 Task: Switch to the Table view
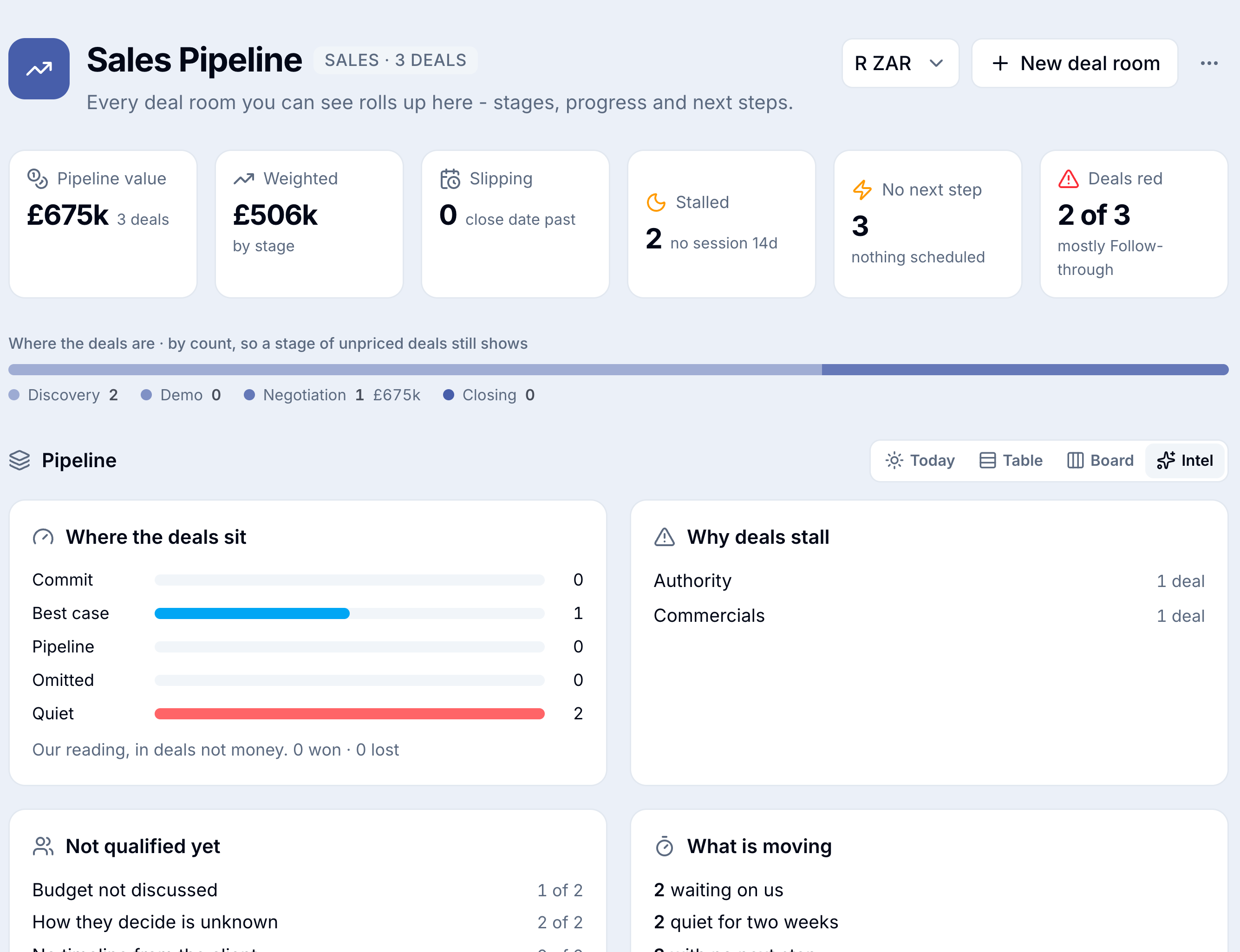[x=1011, y=460]
